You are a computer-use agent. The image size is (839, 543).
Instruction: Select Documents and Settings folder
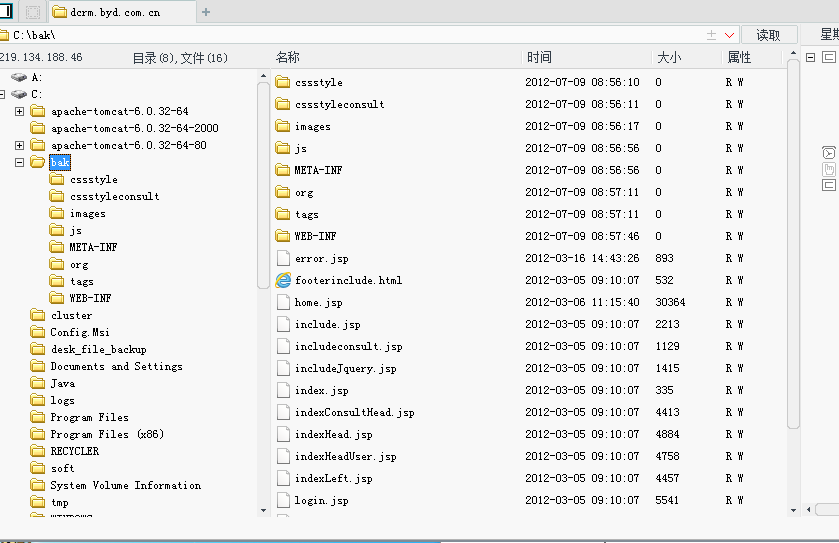(x=117, y=366)
